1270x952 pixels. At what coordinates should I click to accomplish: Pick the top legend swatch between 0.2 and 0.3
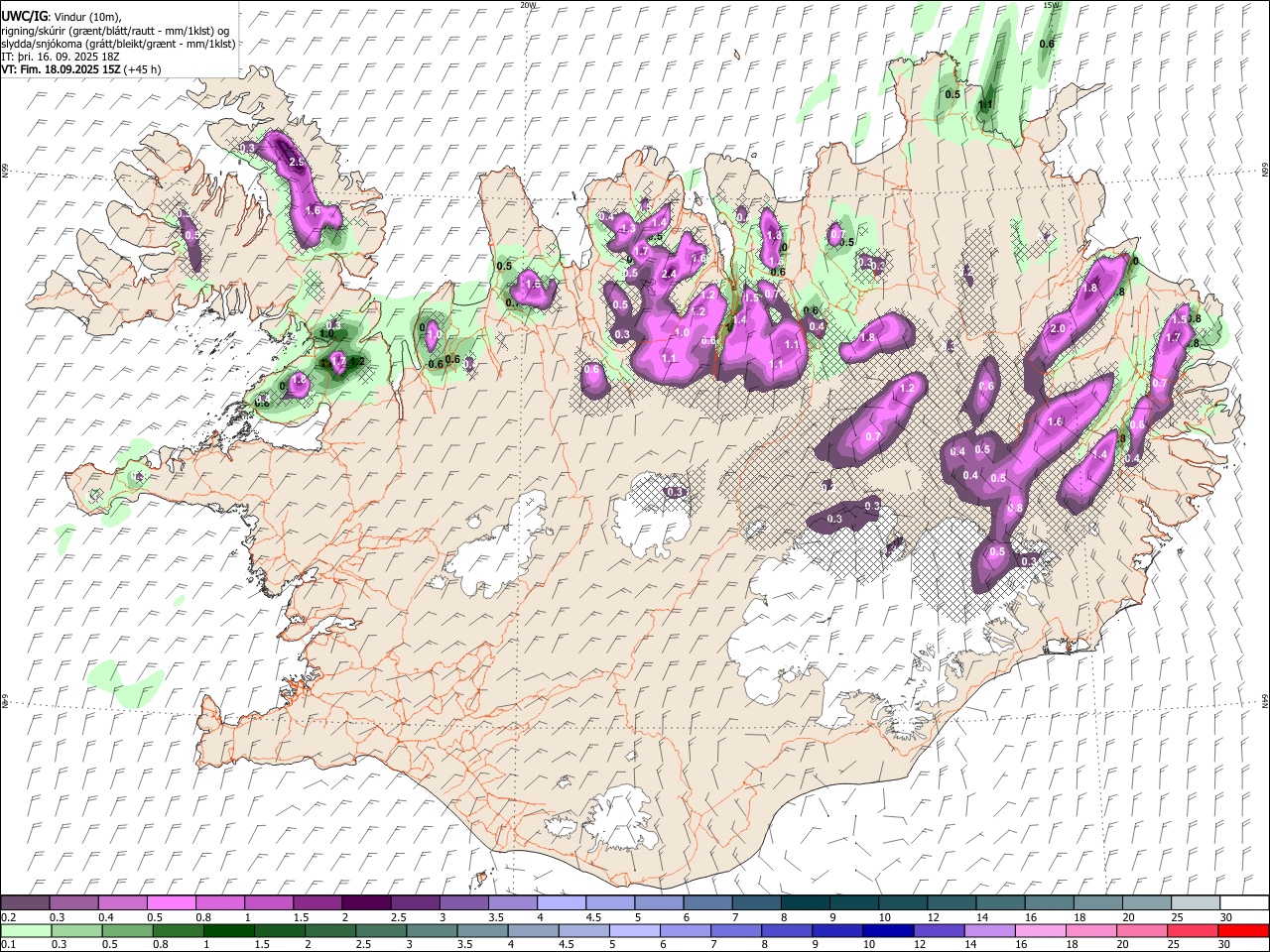pos(26,902)
